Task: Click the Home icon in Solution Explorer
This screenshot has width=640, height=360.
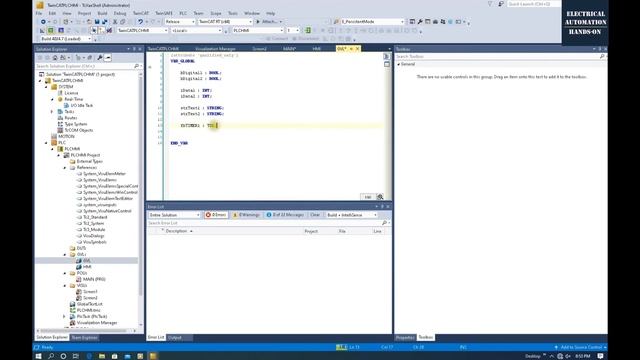Action: point(55,58)
